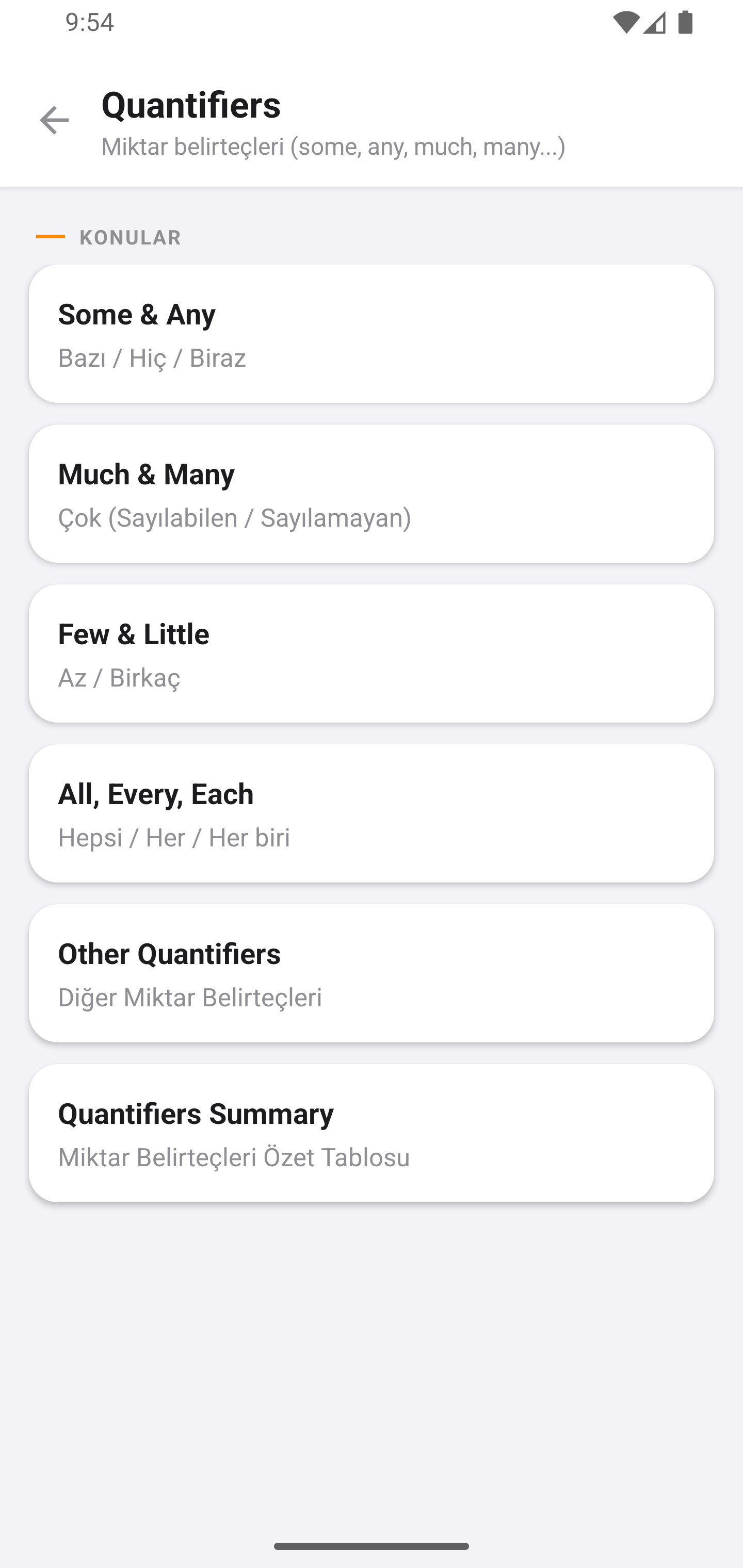View the Quantifiers Summary table card
Screen dimensions: 743x1568
click(371, 1133)
